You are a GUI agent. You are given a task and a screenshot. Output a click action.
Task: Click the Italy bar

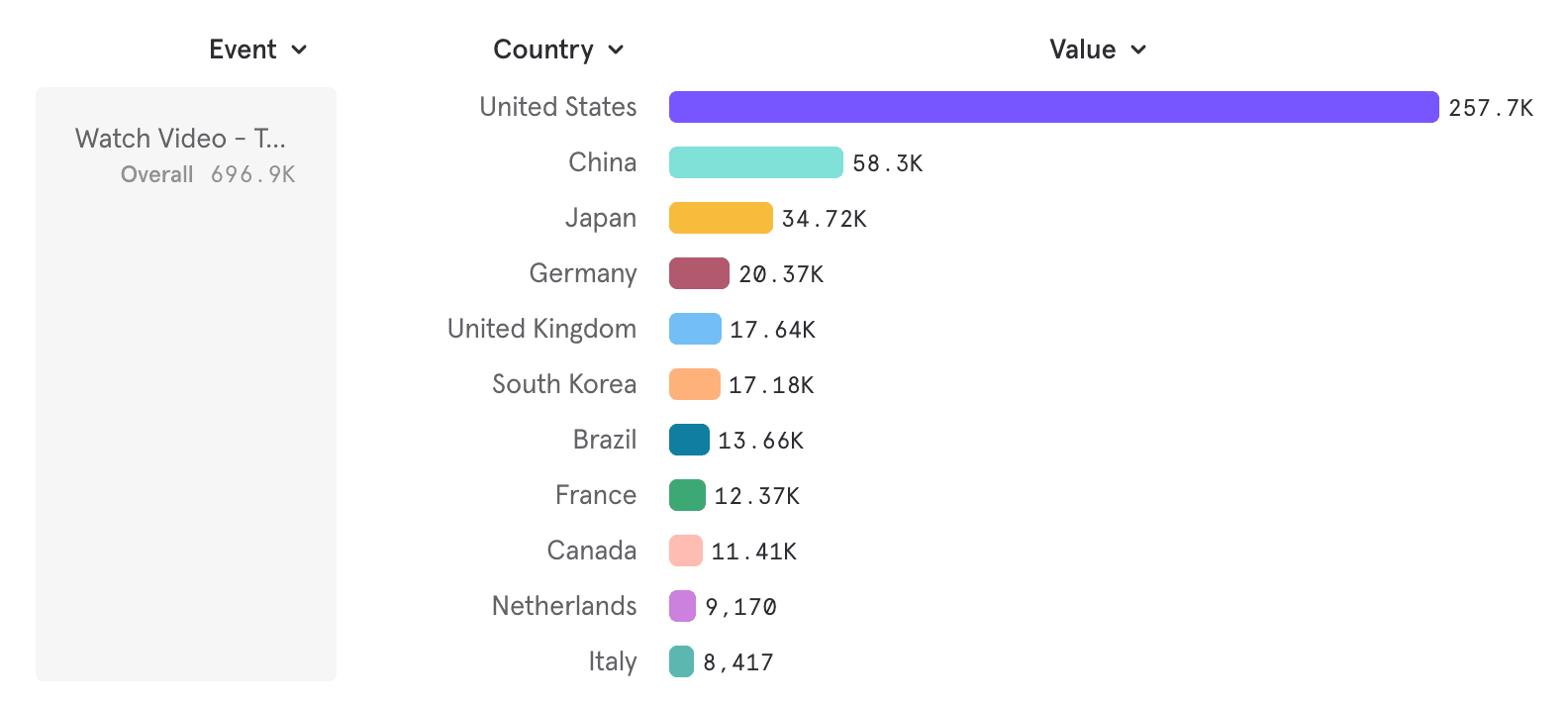[681, 661]
